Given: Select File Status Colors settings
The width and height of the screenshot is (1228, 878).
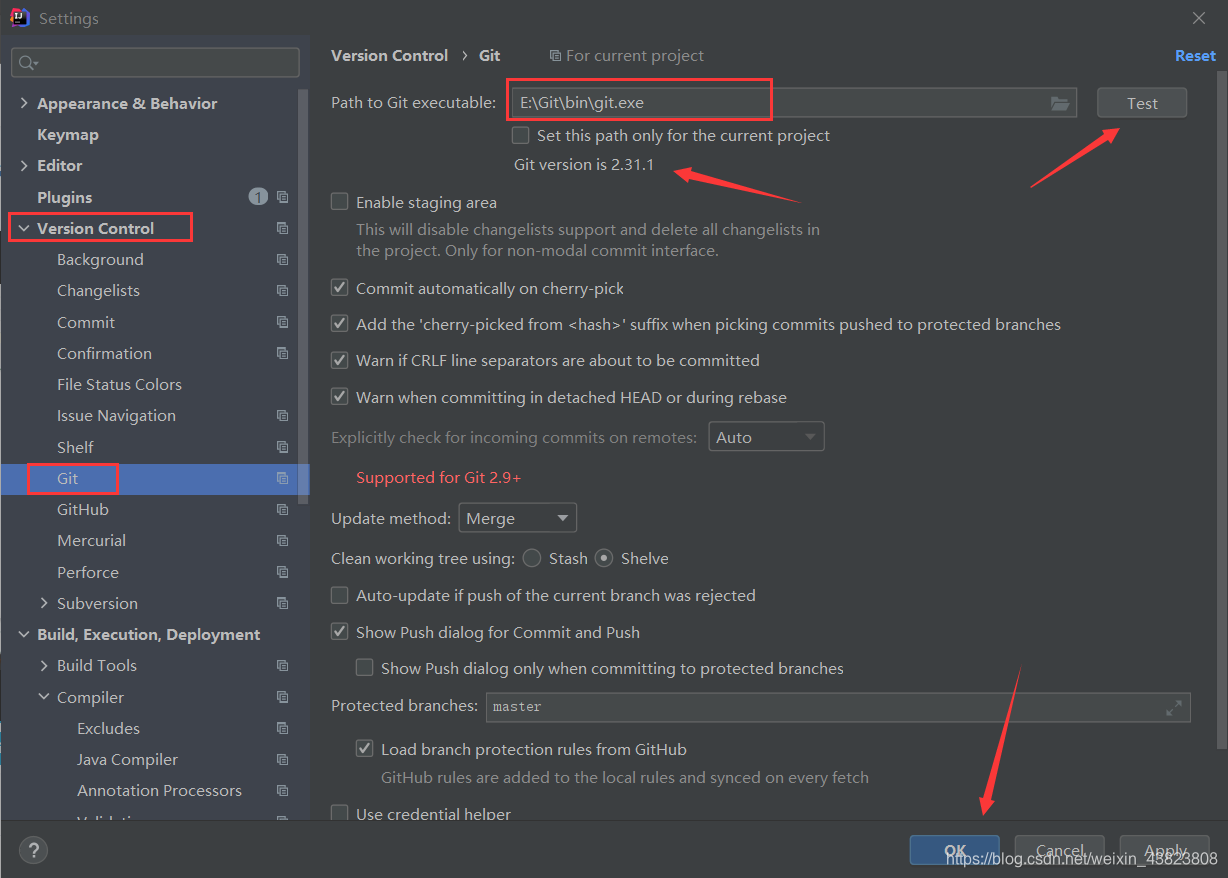Looking at the screenshot, I should tap(119, 384).
